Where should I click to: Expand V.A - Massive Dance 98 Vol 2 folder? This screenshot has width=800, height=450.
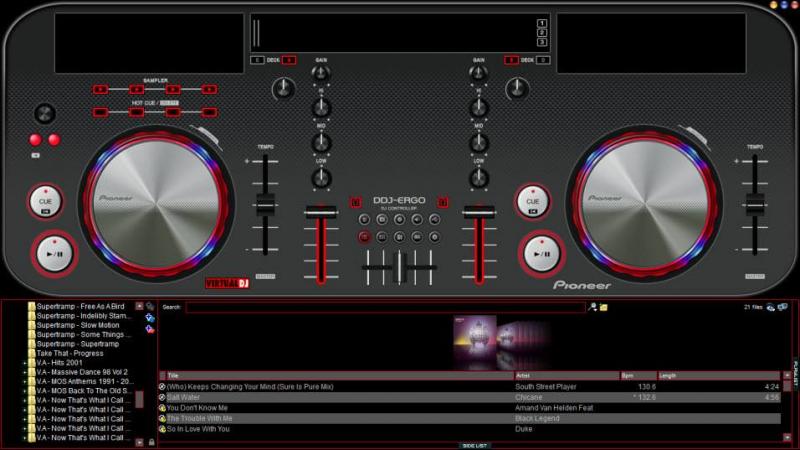[x=24, y=372]
